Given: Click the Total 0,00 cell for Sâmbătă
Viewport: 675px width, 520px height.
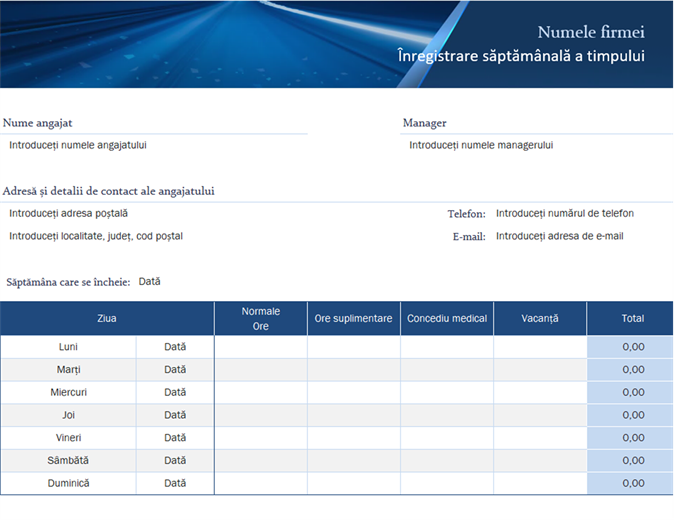Looking at the screenshot, I should 630,461.
